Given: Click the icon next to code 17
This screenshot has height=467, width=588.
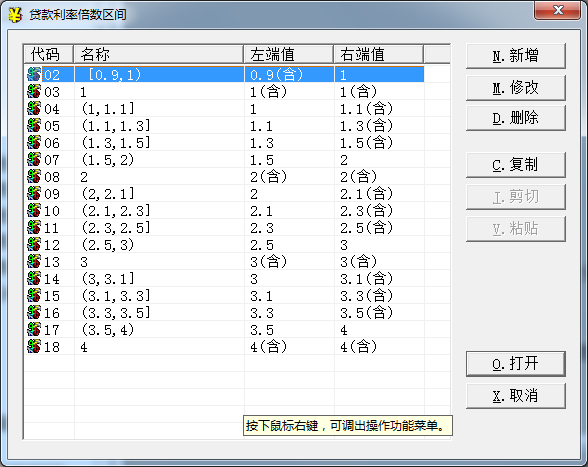Looking at the screenshot, I should coord(34,329).
